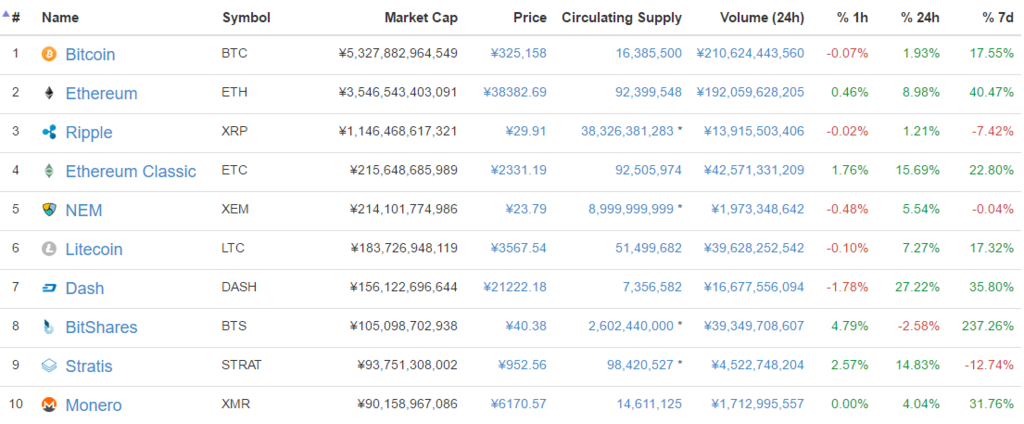The width and height of the screenshot is (1024, 424).
Task: Click the Dash logo icon
Action: (x=49, y=287)
